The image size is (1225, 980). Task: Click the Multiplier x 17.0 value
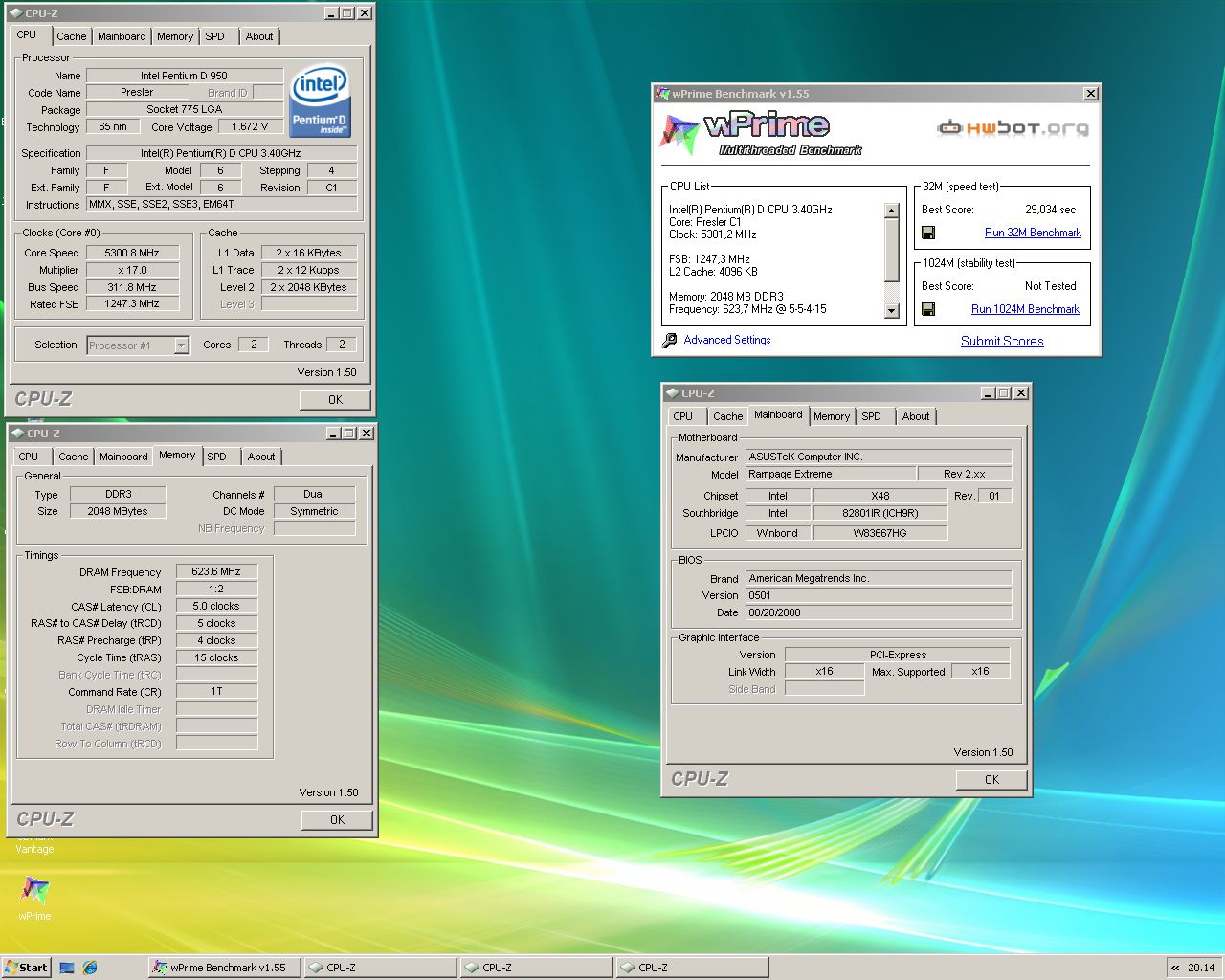(x=133, y=270)
